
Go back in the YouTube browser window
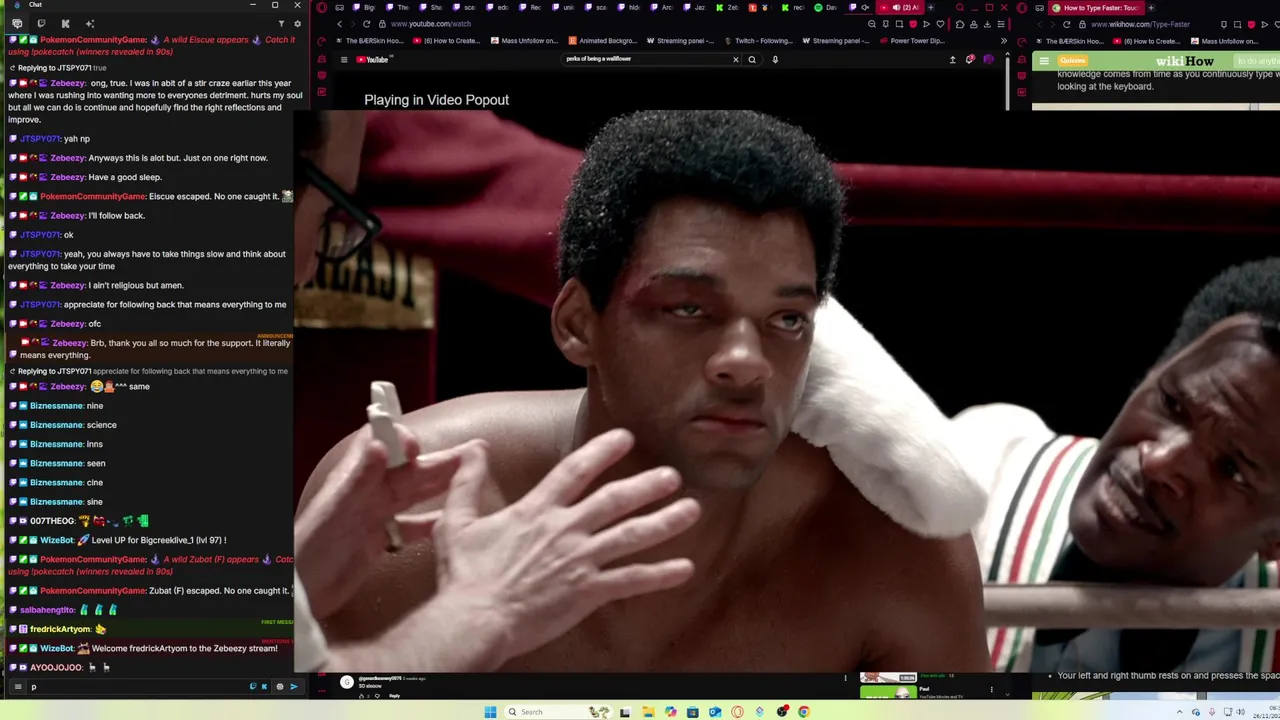pos(339,24)
